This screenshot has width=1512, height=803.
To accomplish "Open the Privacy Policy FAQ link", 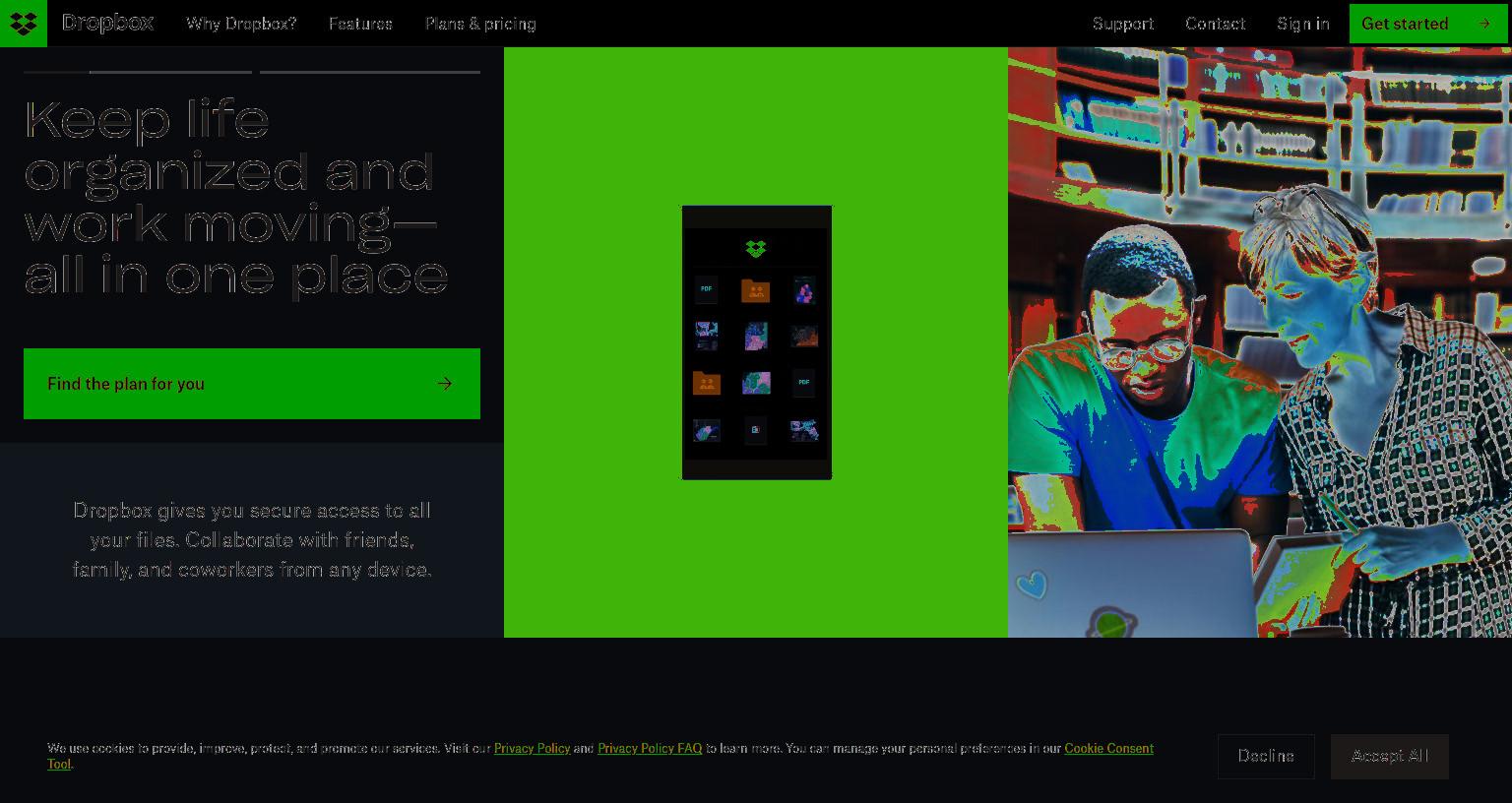I will [x=650, y=749].
